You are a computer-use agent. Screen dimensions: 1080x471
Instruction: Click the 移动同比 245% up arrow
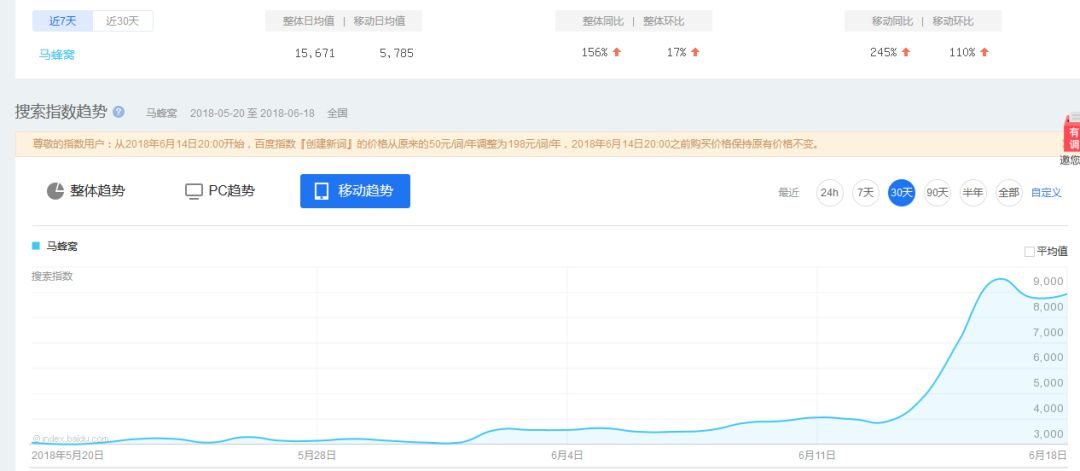point(906,52)
